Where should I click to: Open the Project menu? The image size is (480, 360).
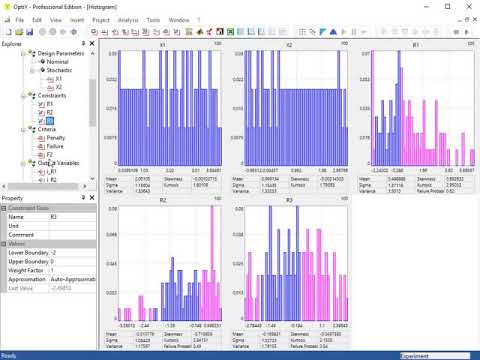tap(101, 20)
